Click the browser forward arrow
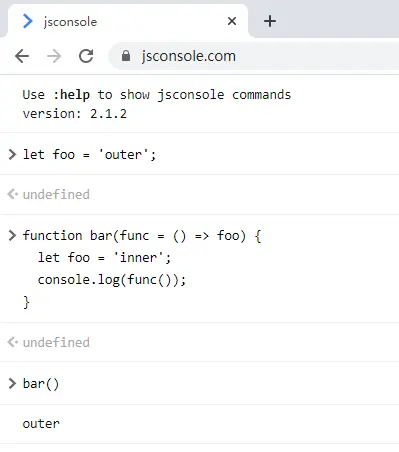399x452 pixels. coord(54,56)
